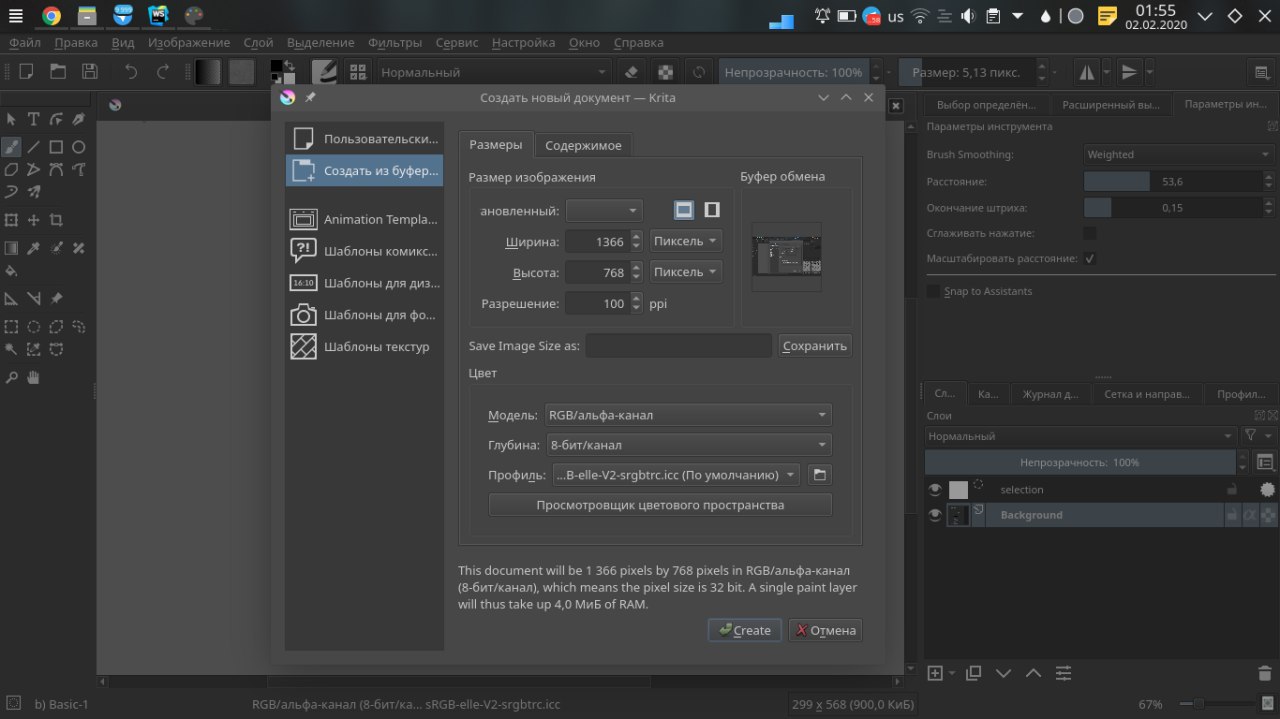
Task: Click the delete layer trash icon
Action: 1265,673
